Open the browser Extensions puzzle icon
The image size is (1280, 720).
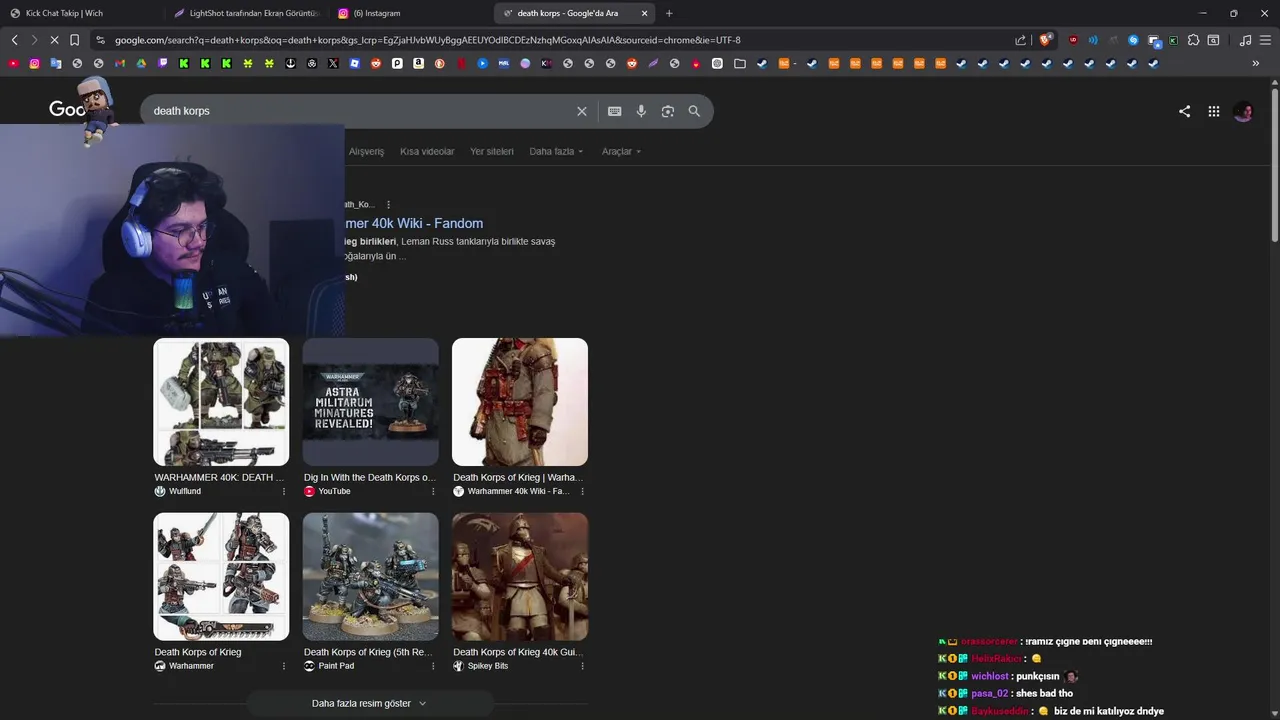[1193, 40]
